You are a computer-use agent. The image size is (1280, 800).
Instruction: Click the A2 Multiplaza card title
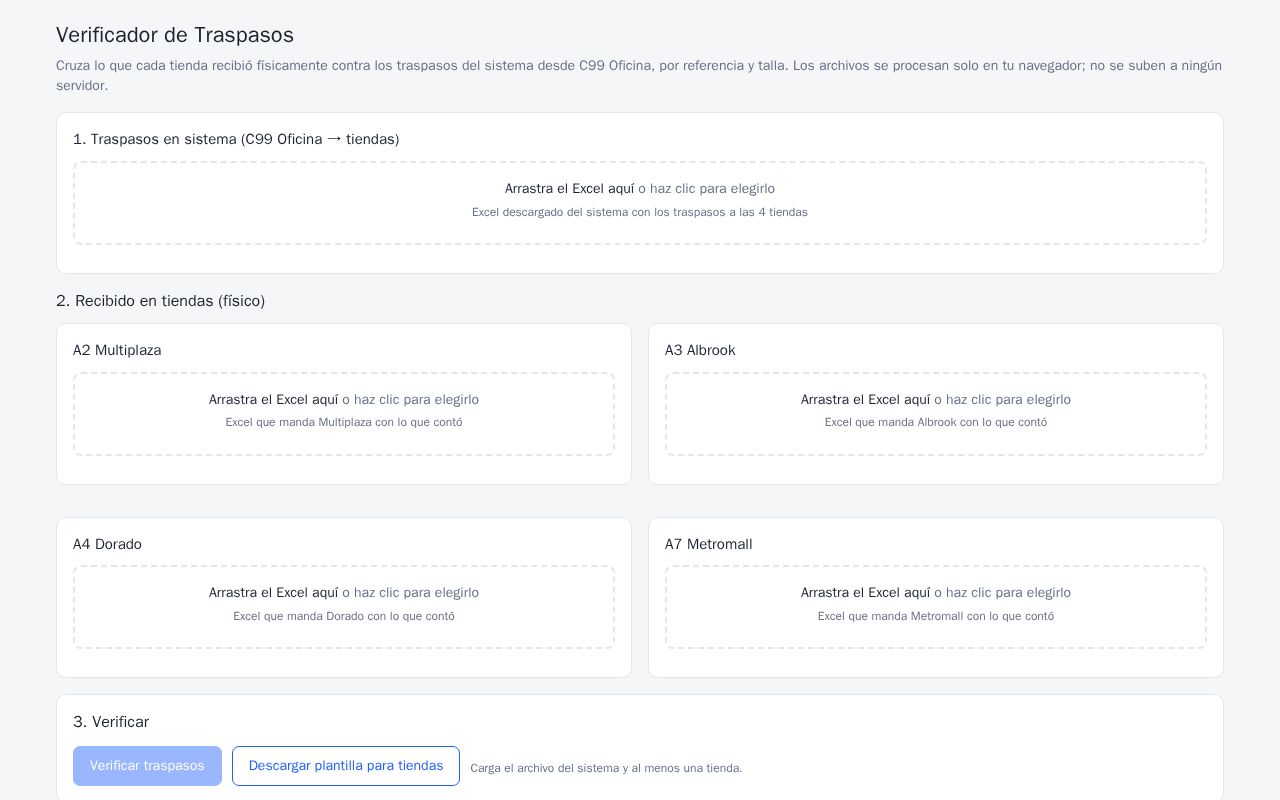tap(117, 350)
